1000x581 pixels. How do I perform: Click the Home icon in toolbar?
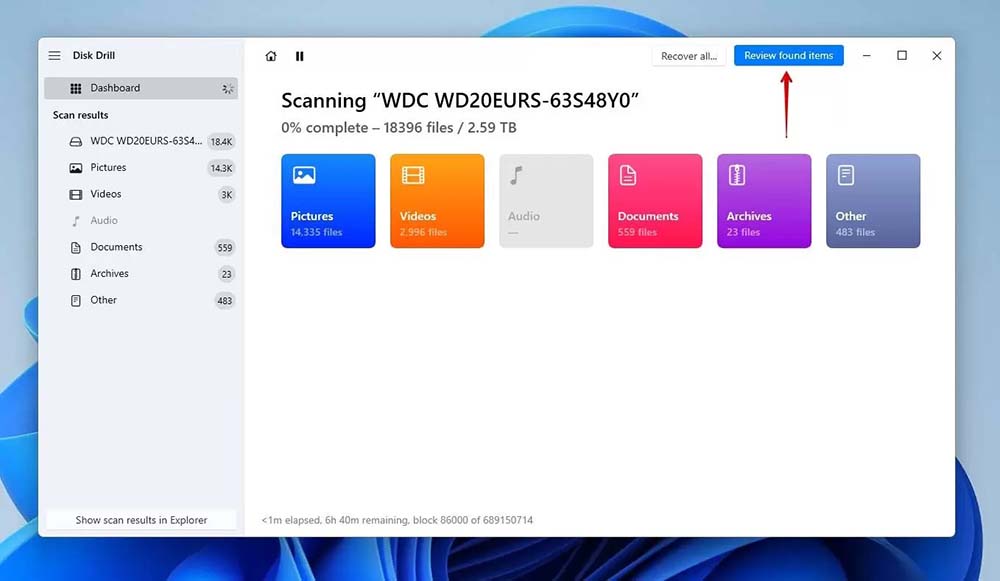pyautogui.click(x=271, y=56)
